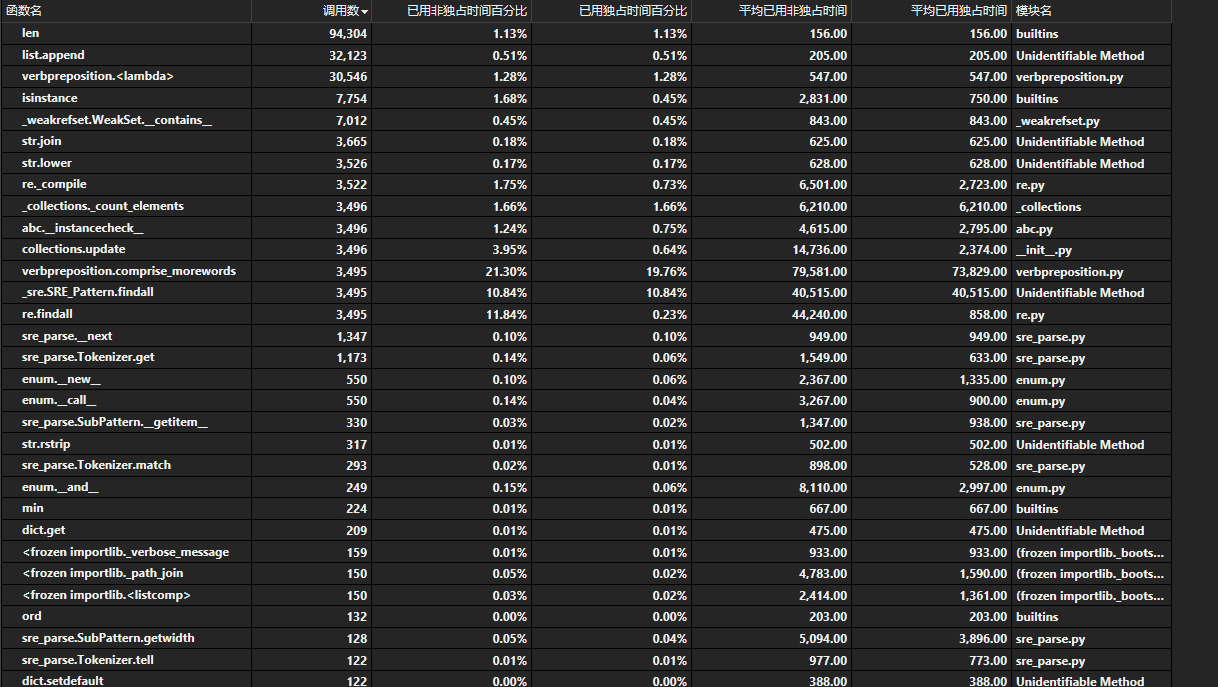
Task: Select verbpreposition.<lambda> function row
Action: pyautogui.click(x=89, y=76)
